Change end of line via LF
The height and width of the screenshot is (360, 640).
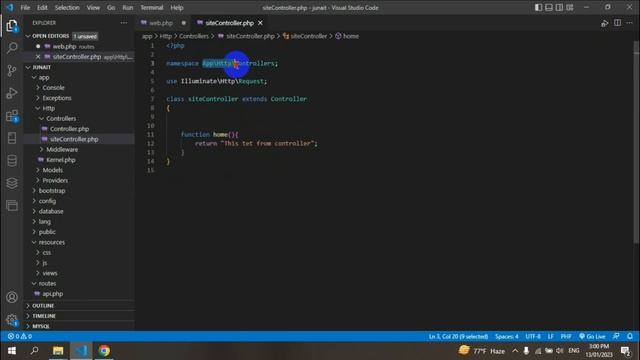point(551,336)
